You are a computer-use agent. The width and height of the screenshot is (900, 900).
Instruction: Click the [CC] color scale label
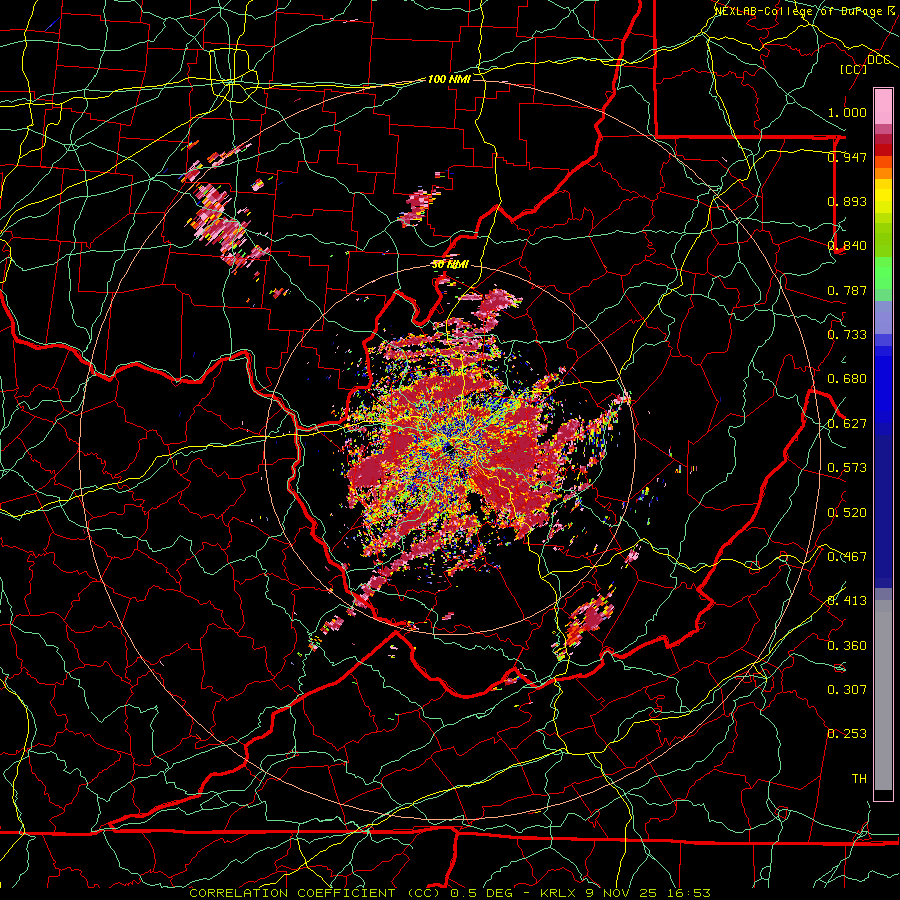pyautogui.click(x=854, y=69)
